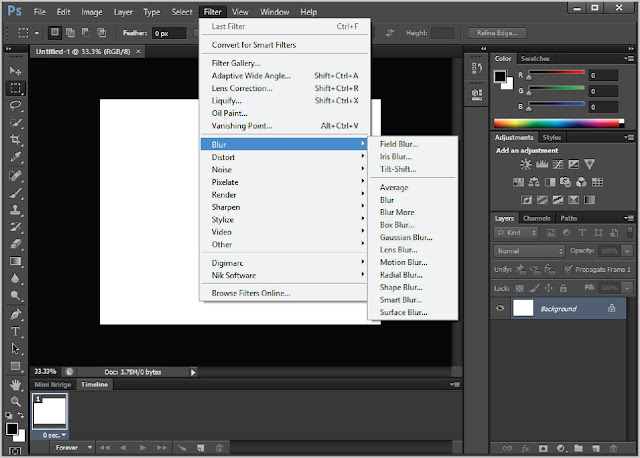Duplicate selected frame in timeline
The width and height of the screenshot is (640, 458).
point(200,448)
